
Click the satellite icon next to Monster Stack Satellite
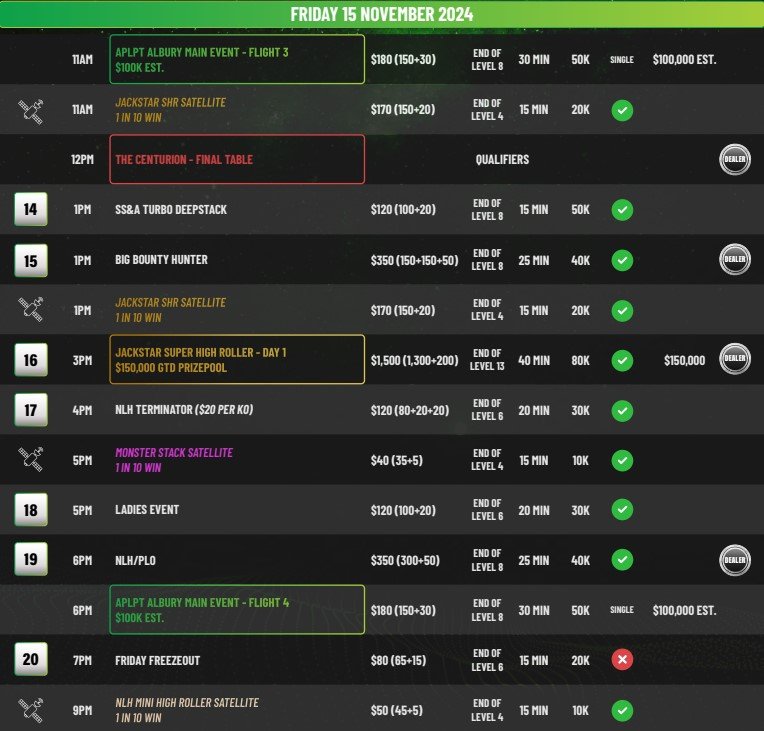(x=30, y=460)
